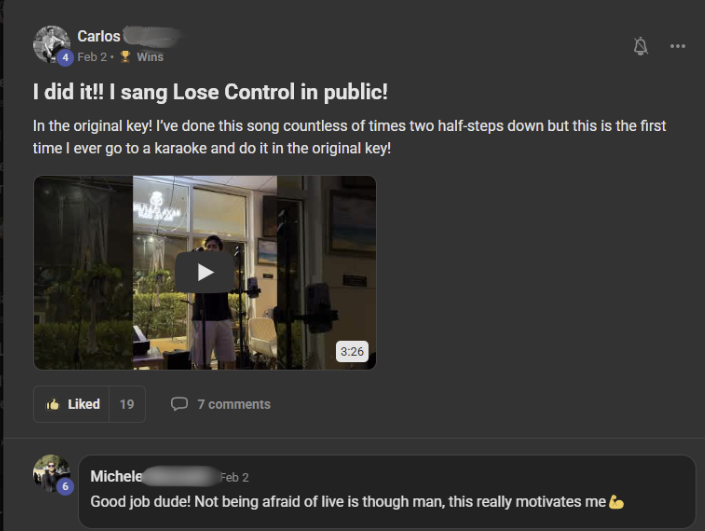Click the speech bubble comment icon
Screen dimensions: 705x531
coord(179,404)
